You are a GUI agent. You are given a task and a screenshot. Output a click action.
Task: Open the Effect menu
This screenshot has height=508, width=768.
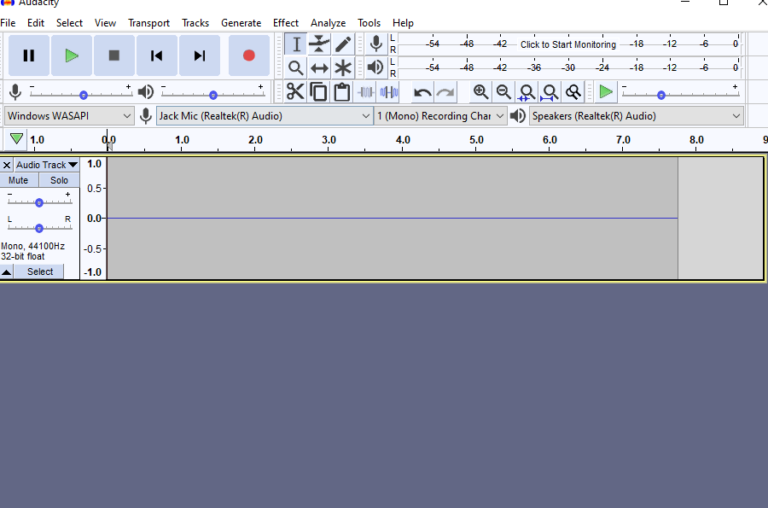(x=285, y=23)
